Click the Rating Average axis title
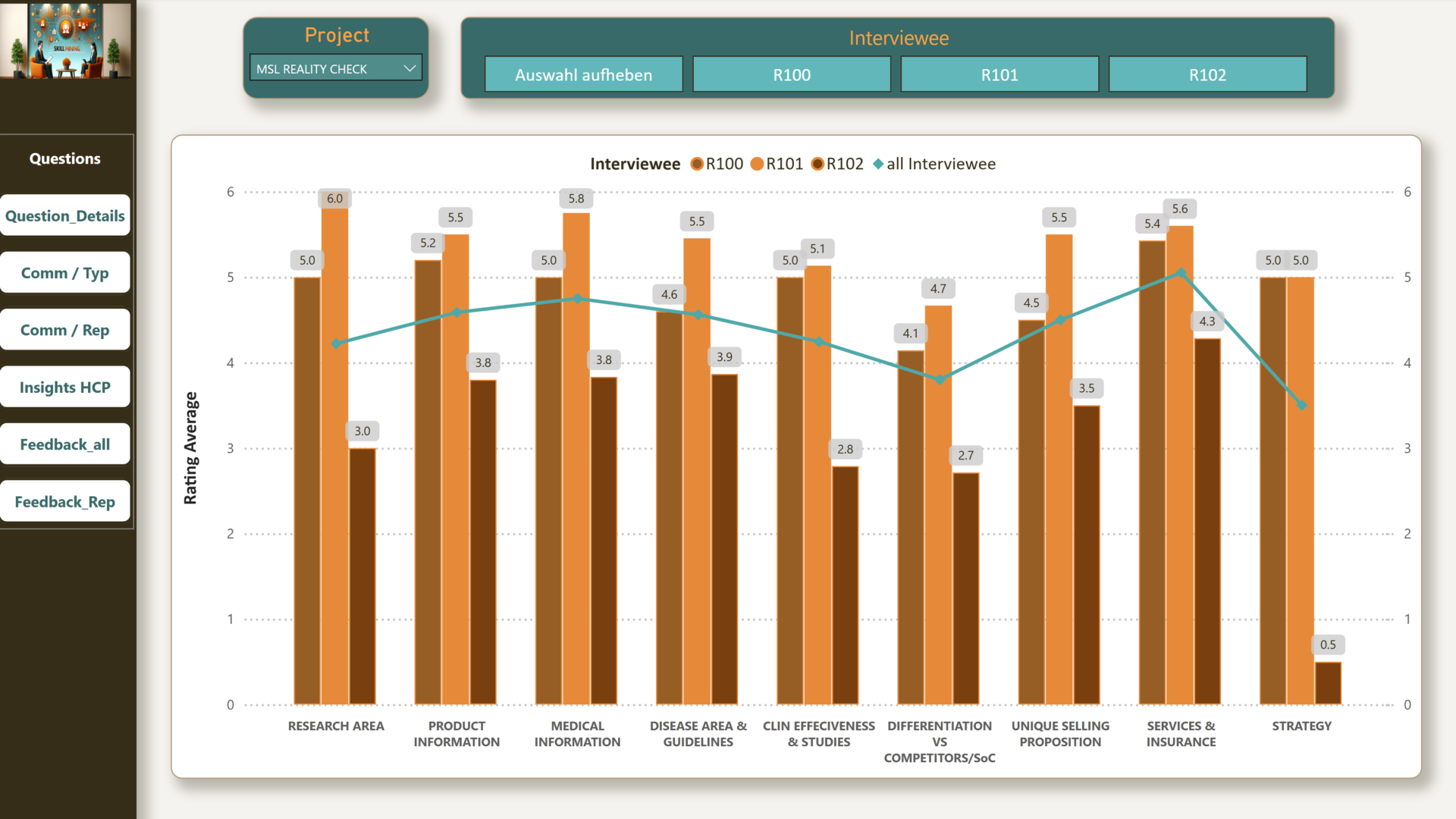1456x819 pixels. click(190, 448)
